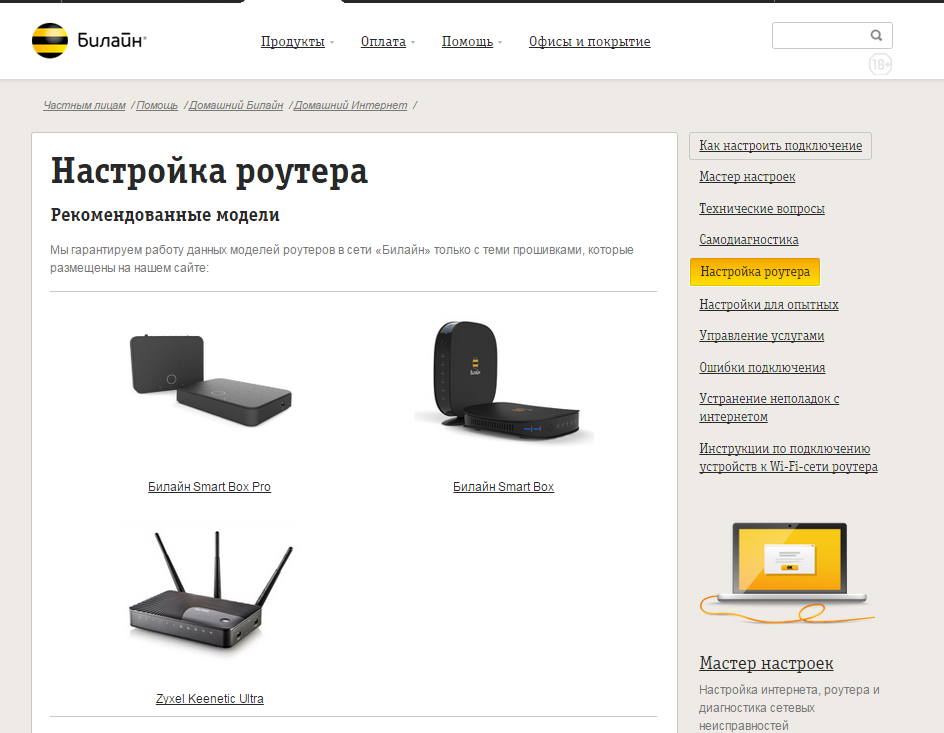Open Билайн Smart Box Pro link
This screenshot has height=733, width=944.
tap(210, 487)
